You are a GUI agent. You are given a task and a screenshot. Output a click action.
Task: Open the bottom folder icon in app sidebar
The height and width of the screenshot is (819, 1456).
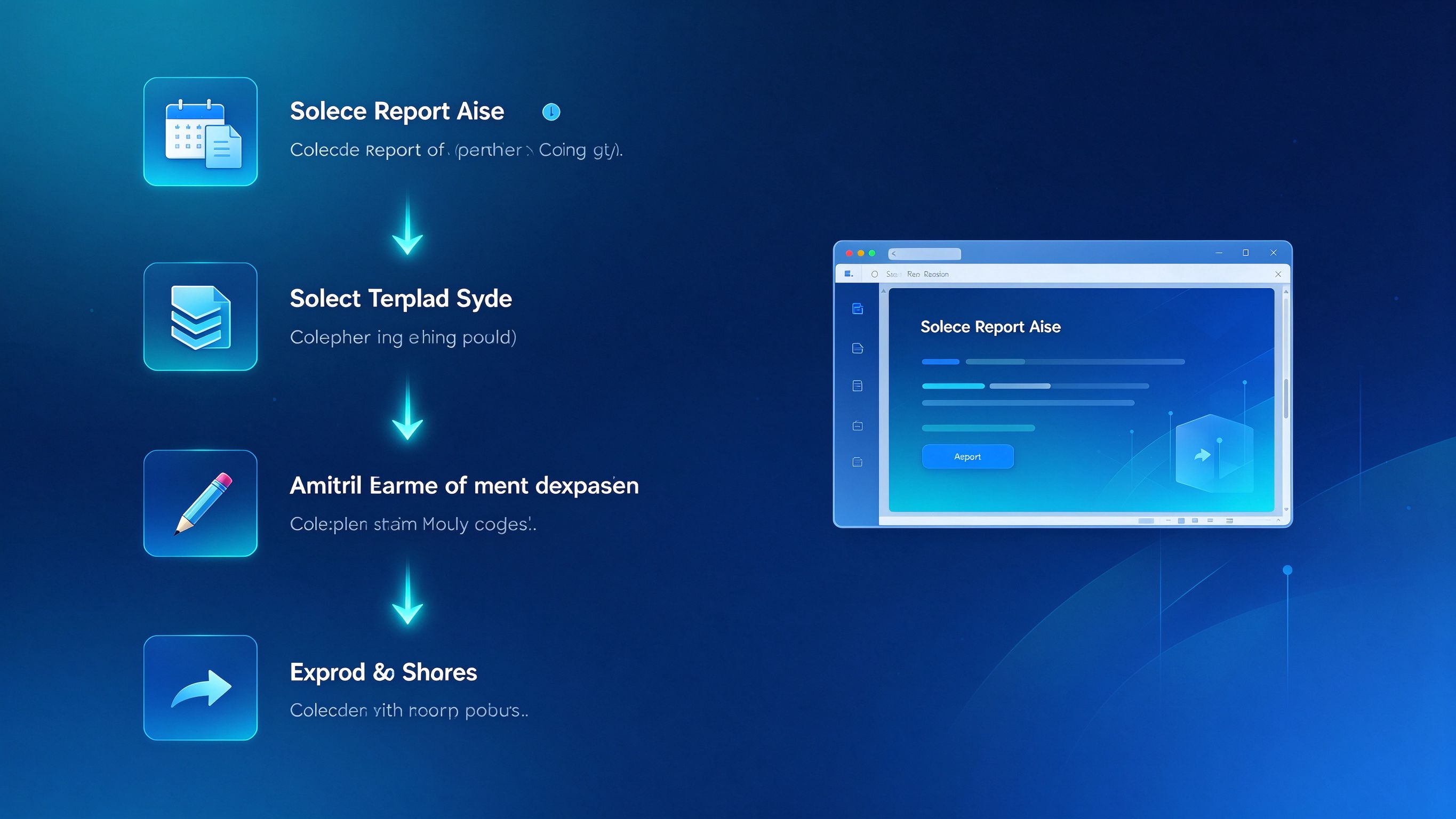[858, 462]
